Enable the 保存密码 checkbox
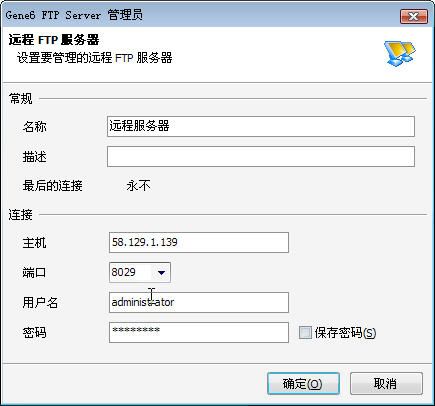435x406 pixels. click(x=305, y=332)
